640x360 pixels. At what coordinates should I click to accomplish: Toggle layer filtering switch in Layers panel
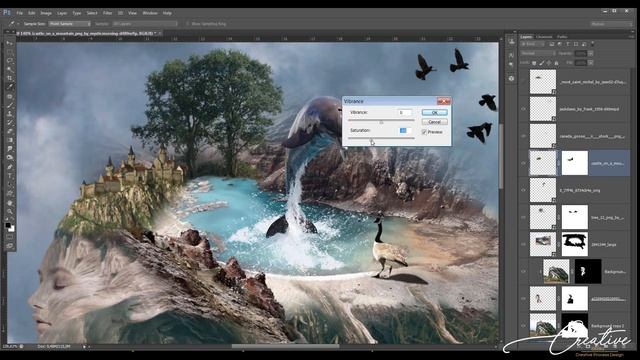pyautogui.click(x=593, y=44)
